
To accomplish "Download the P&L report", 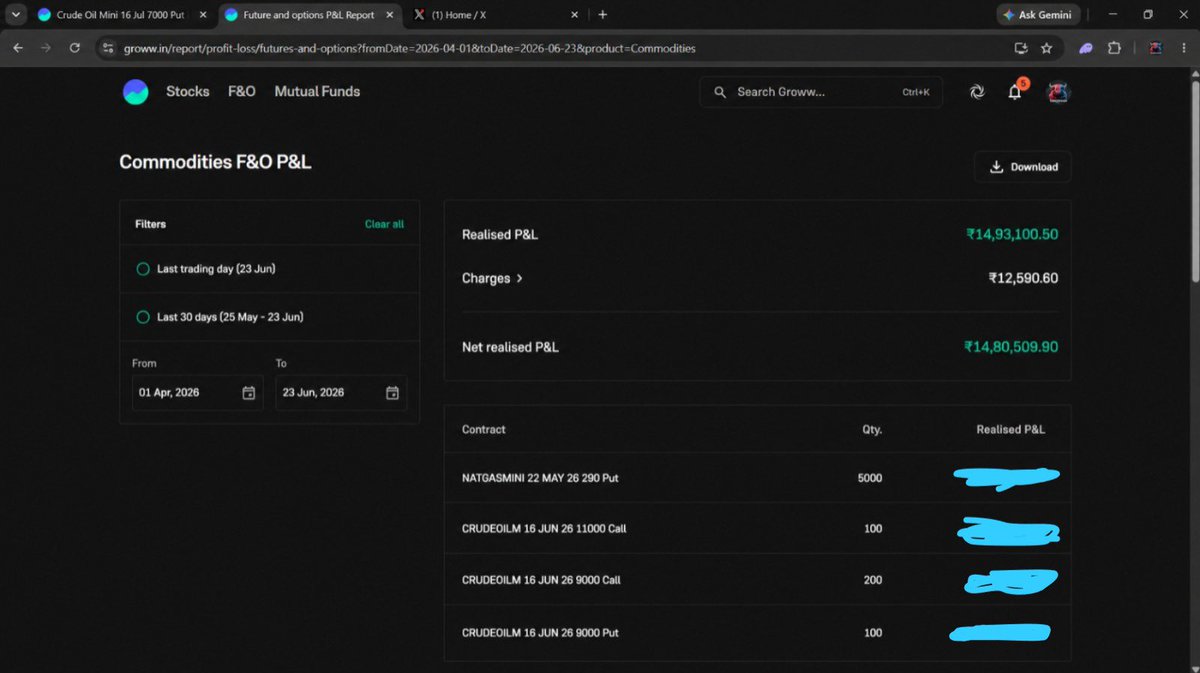I will pos(1023,167).
